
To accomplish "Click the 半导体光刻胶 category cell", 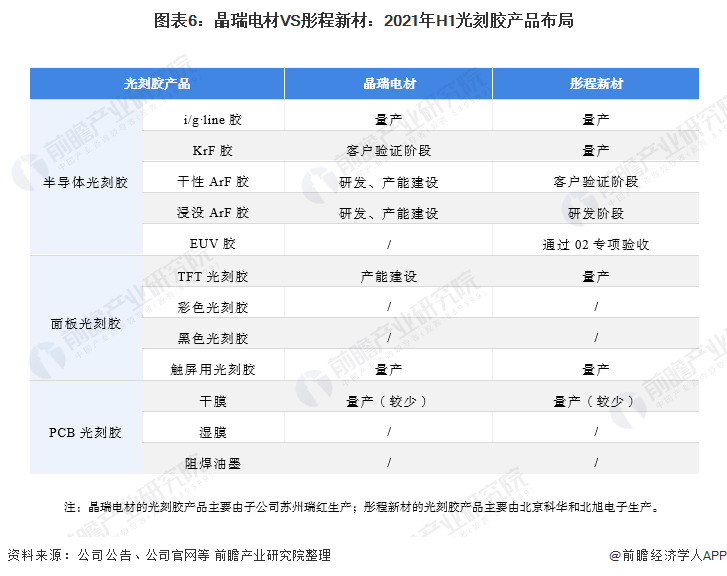I will click(x=86, y=182).
